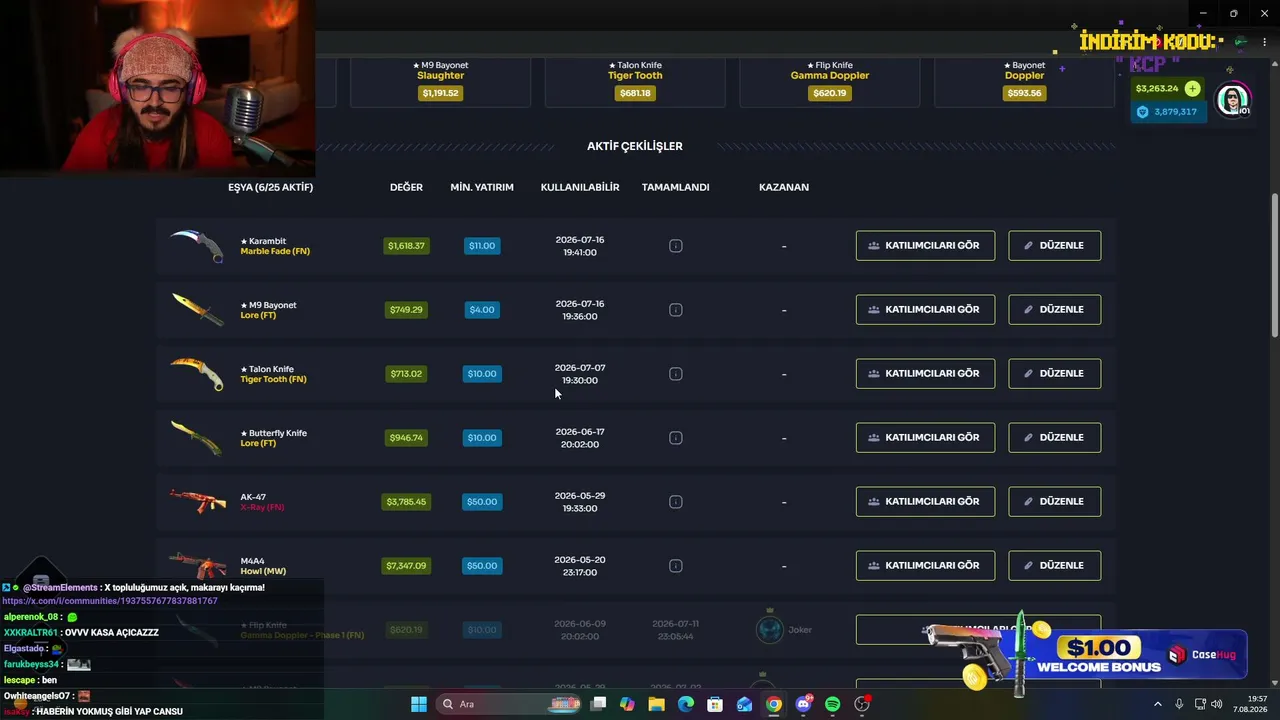Click the page scrollbar up arrow
This screenshot has height=720, width=1280.
pos(1274,66)
